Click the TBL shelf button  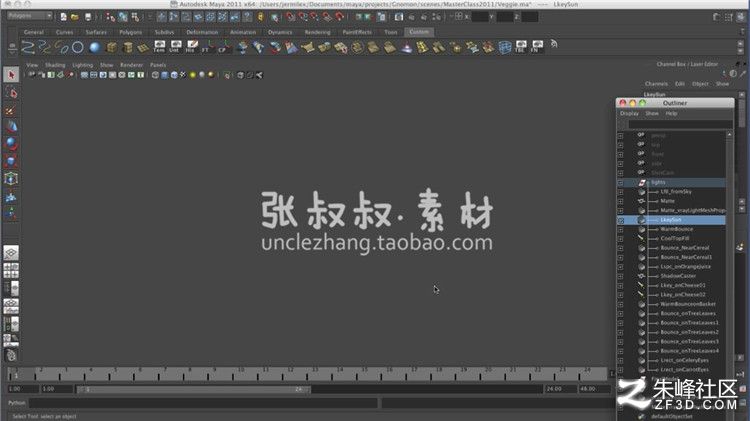pyautogui.click(x=521, y=46)
